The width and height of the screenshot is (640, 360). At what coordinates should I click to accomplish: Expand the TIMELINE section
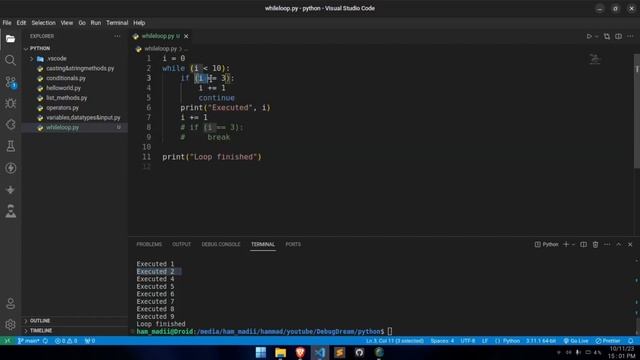tap(41, 331)
